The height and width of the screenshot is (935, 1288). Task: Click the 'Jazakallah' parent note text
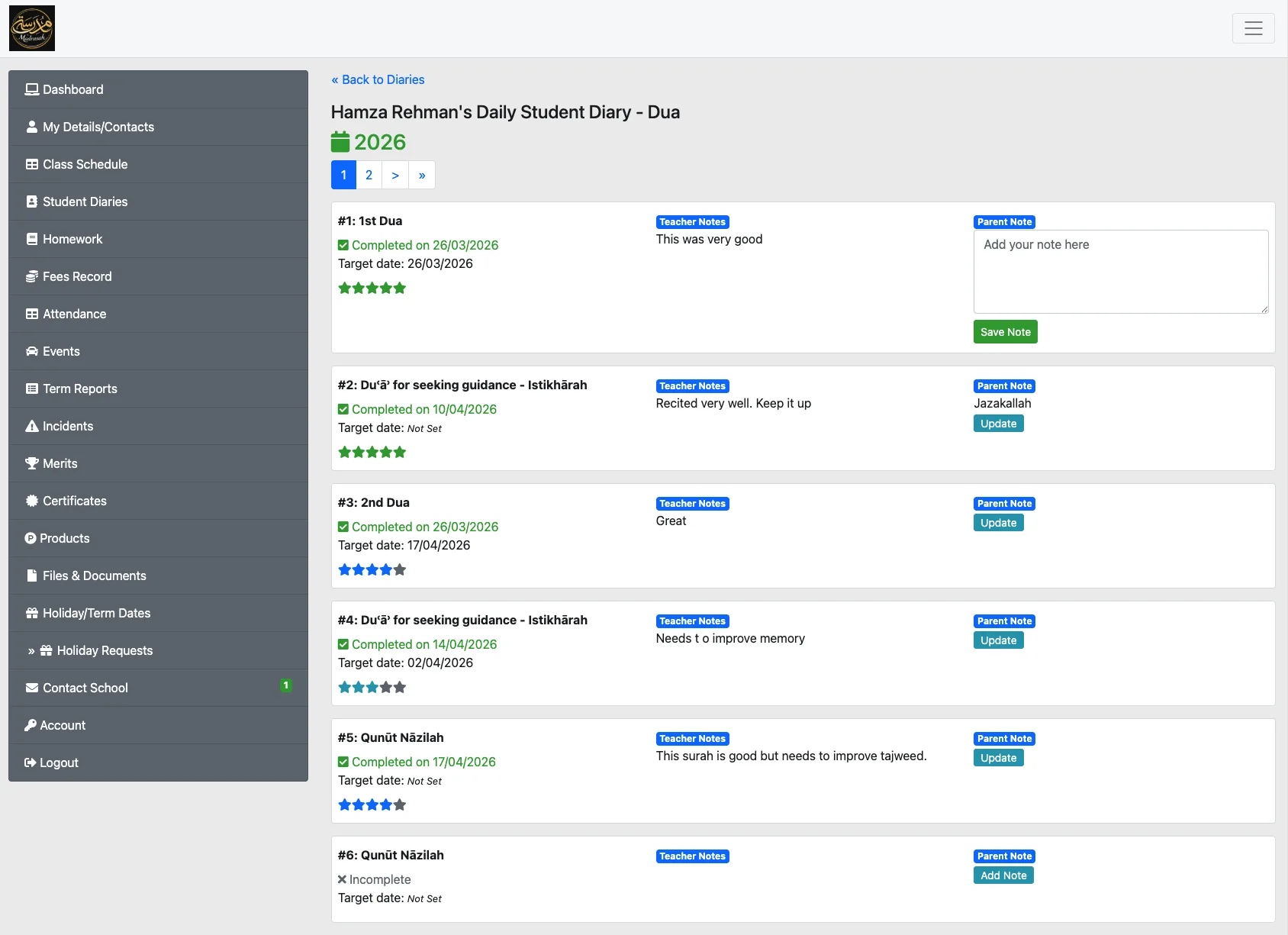1002,403
